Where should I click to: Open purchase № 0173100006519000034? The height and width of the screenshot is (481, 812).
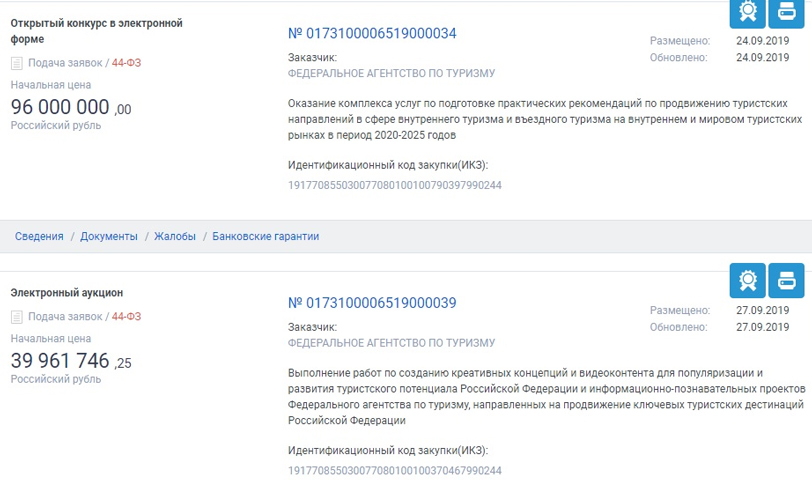(x=372, y=34)
